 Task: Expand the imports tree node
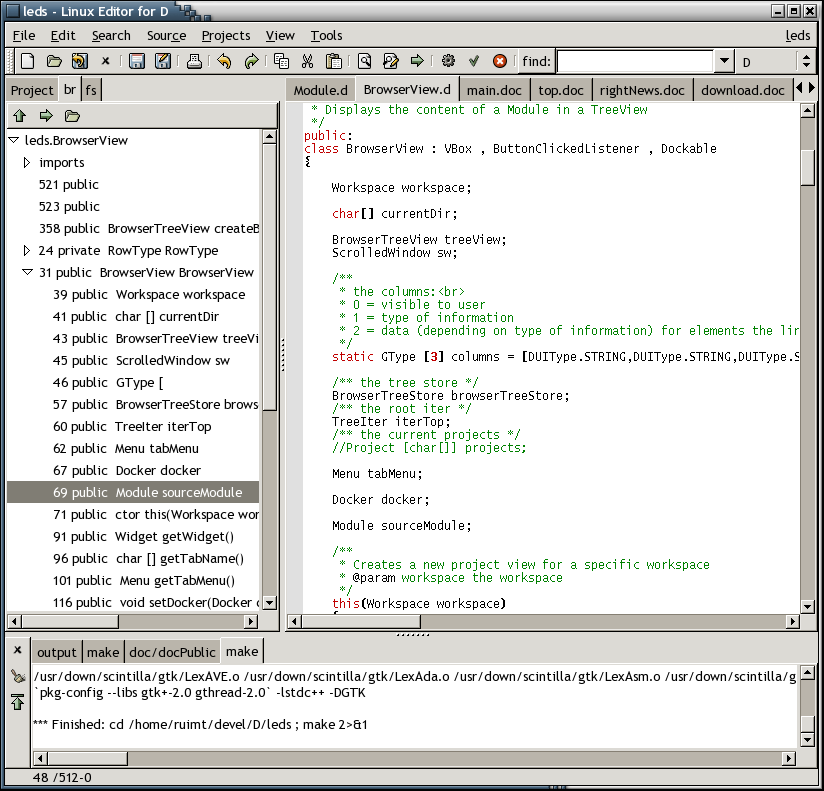click(27, 162)
